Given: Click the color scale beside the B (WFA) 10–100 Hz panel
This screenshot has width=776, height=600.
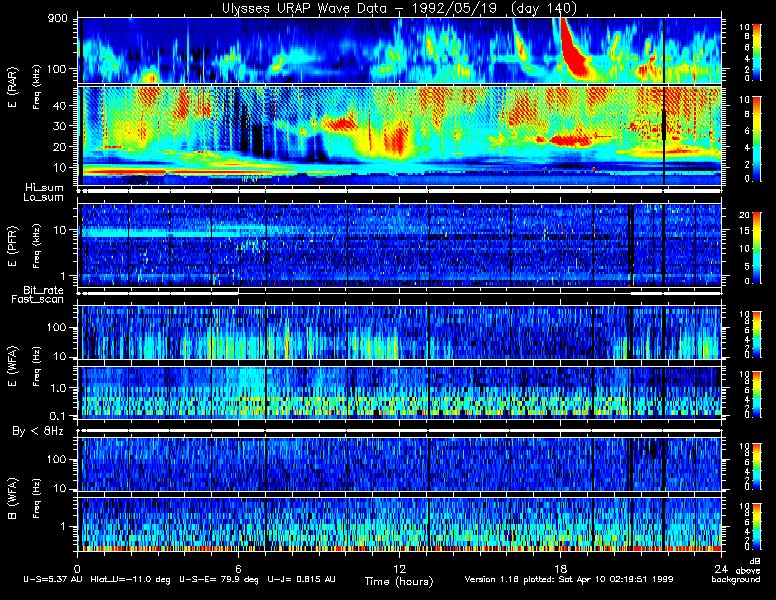Looking at the screenshot, I should (757, 467).
